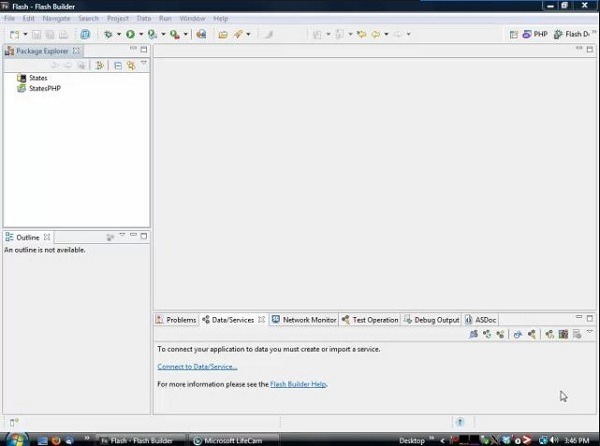Select the StatesPHP project
The image size is (600, 446).
click(x=45, y=88)
